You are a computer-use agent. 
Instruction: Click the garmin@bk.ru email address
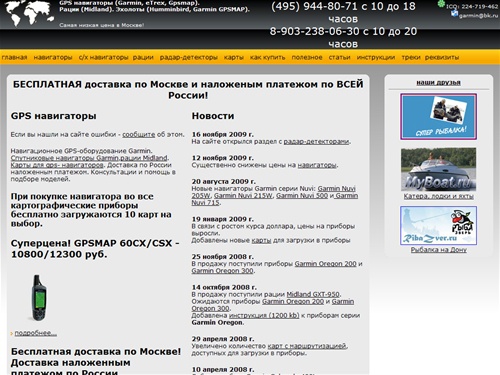[x=478, y=15]
